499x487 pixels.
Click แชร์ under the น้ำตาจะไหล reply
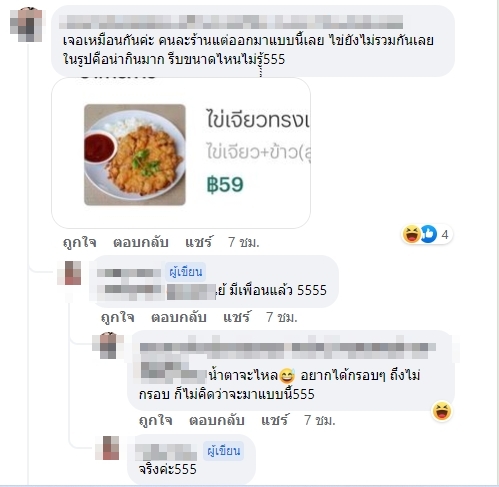pos(274,420)
